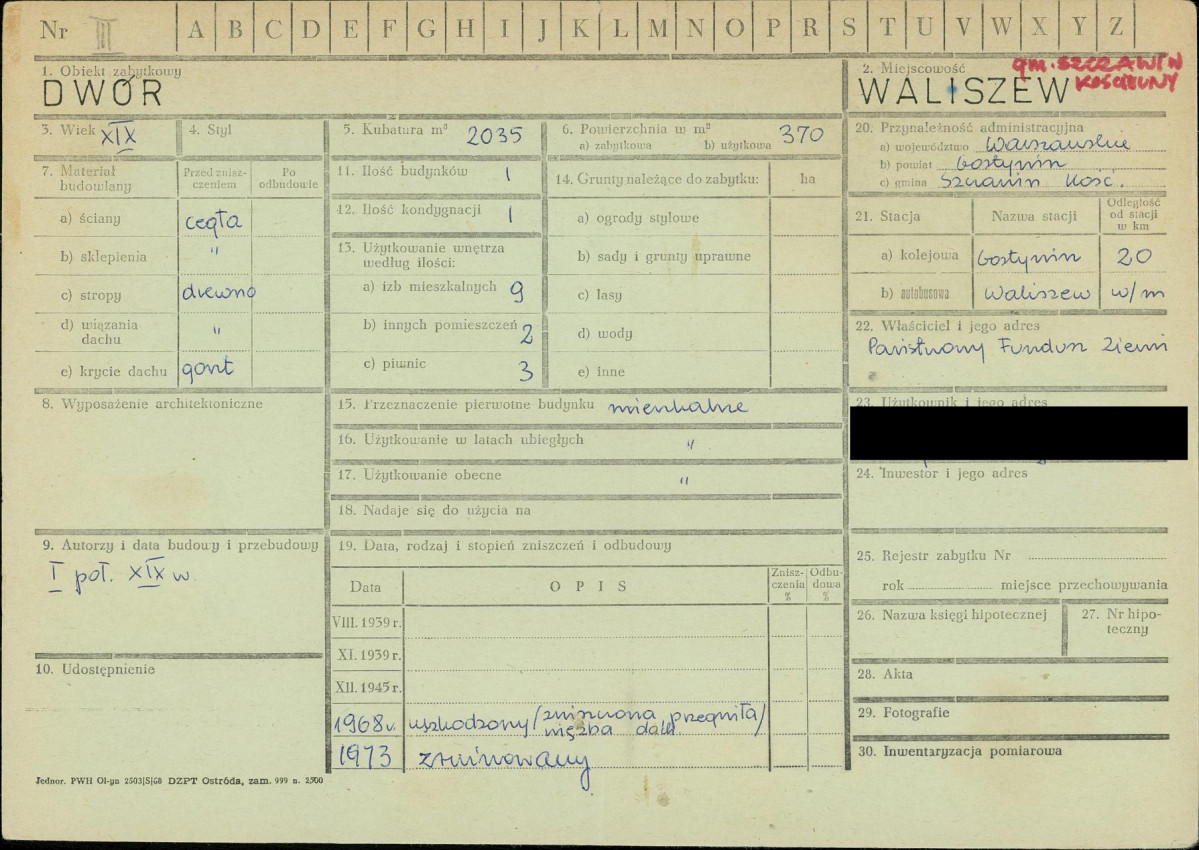Select the gont roof covering entry
This screenshot has width=1199, height=850.
point(207,369)
